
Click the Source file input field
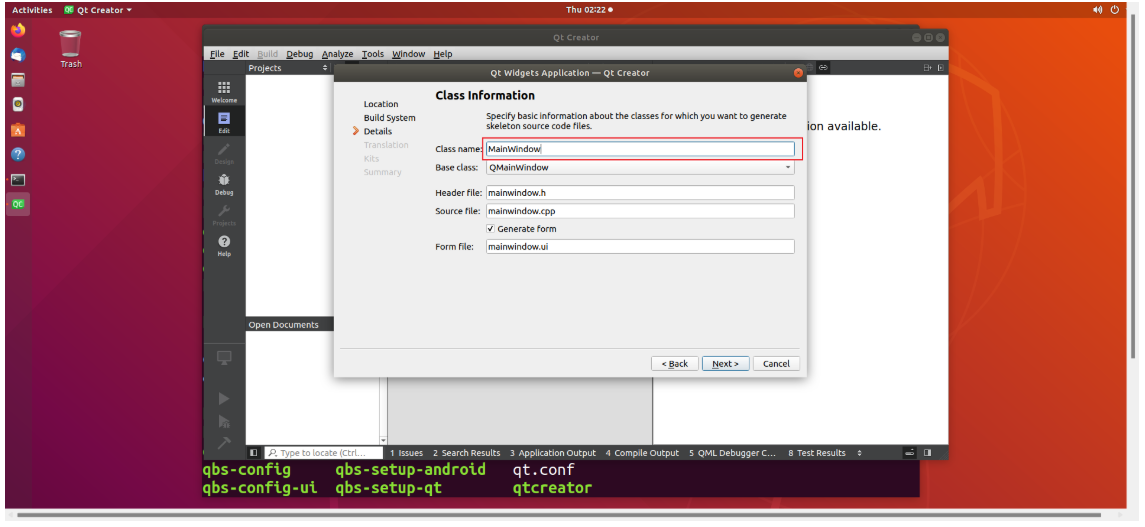640,211
